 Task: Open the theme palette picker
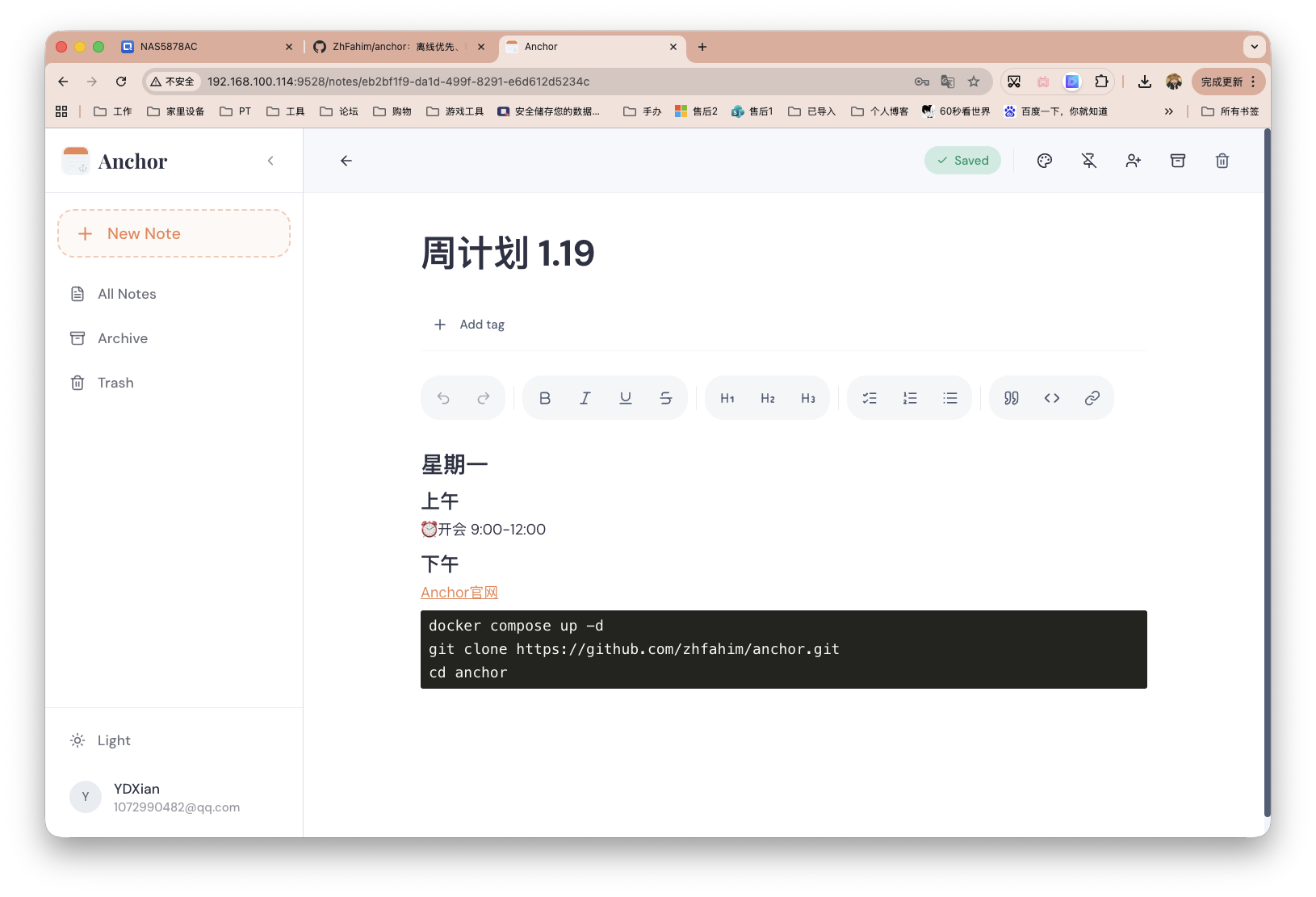pyautogui.click(x=1044, y=161)
